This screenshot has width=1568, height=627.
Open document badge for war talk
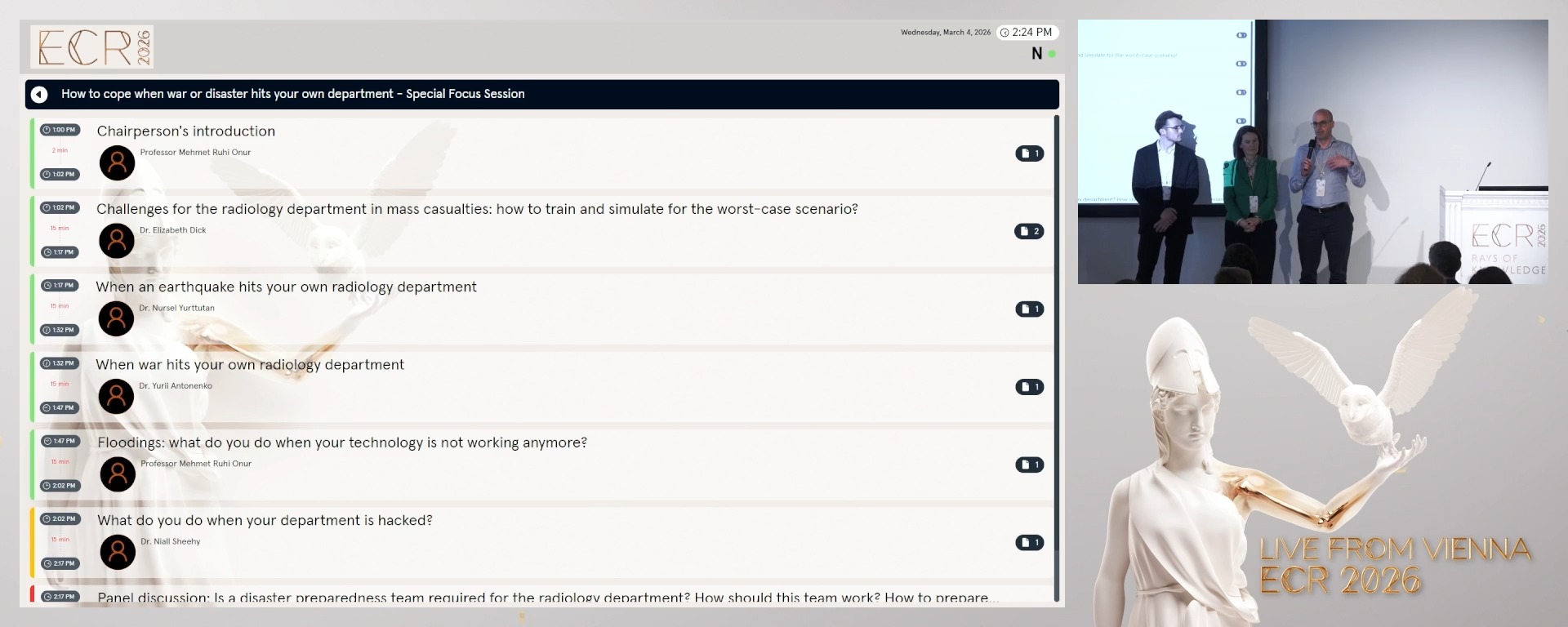pyautogui.click(x=1029, y=387)
